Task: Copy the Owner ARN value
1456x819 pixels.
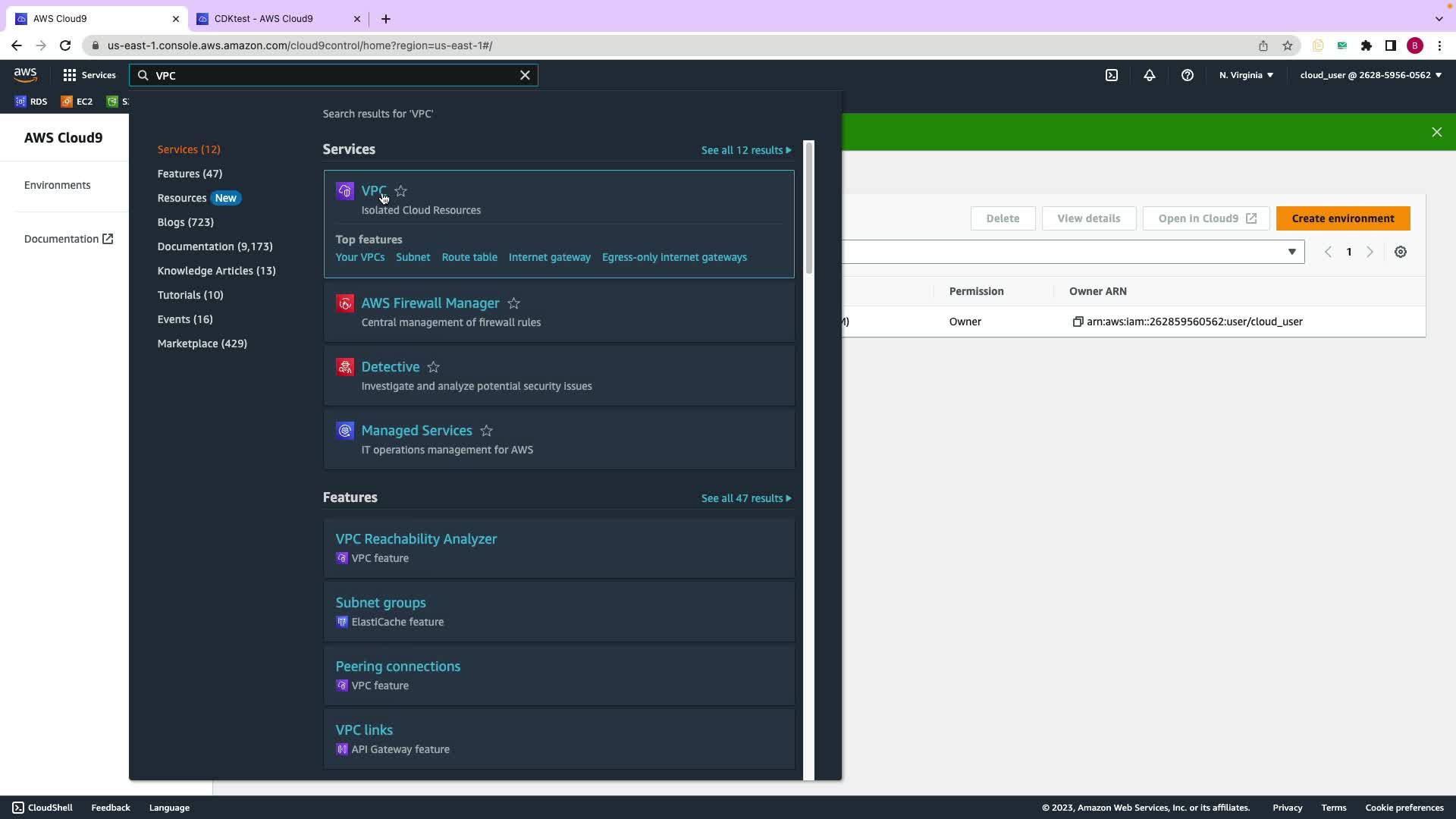Action: coord(1078,322)
